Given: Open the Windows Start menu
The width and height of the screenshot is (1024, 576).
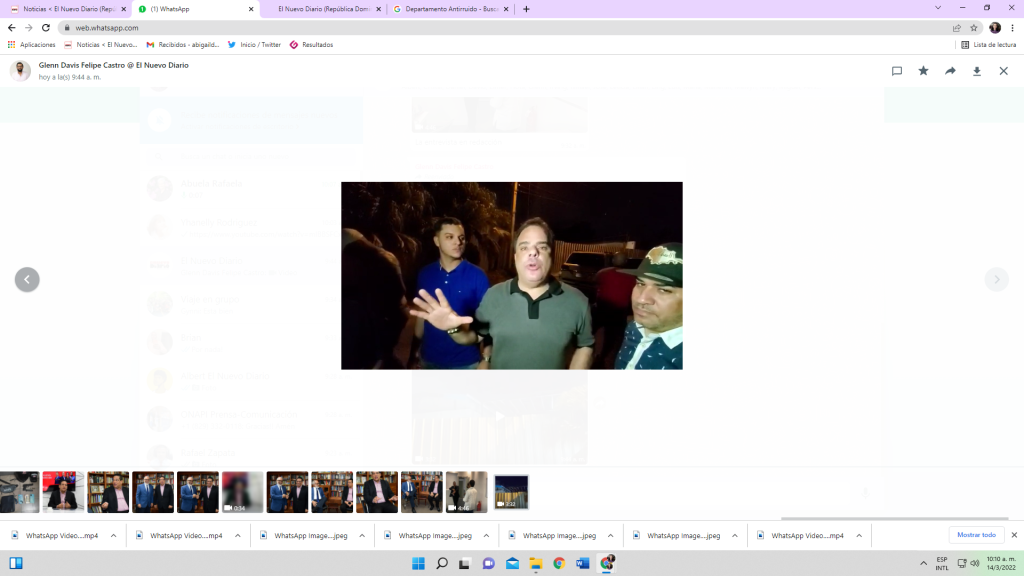Looking at the screenshot, I should click(x=16, y=564).
